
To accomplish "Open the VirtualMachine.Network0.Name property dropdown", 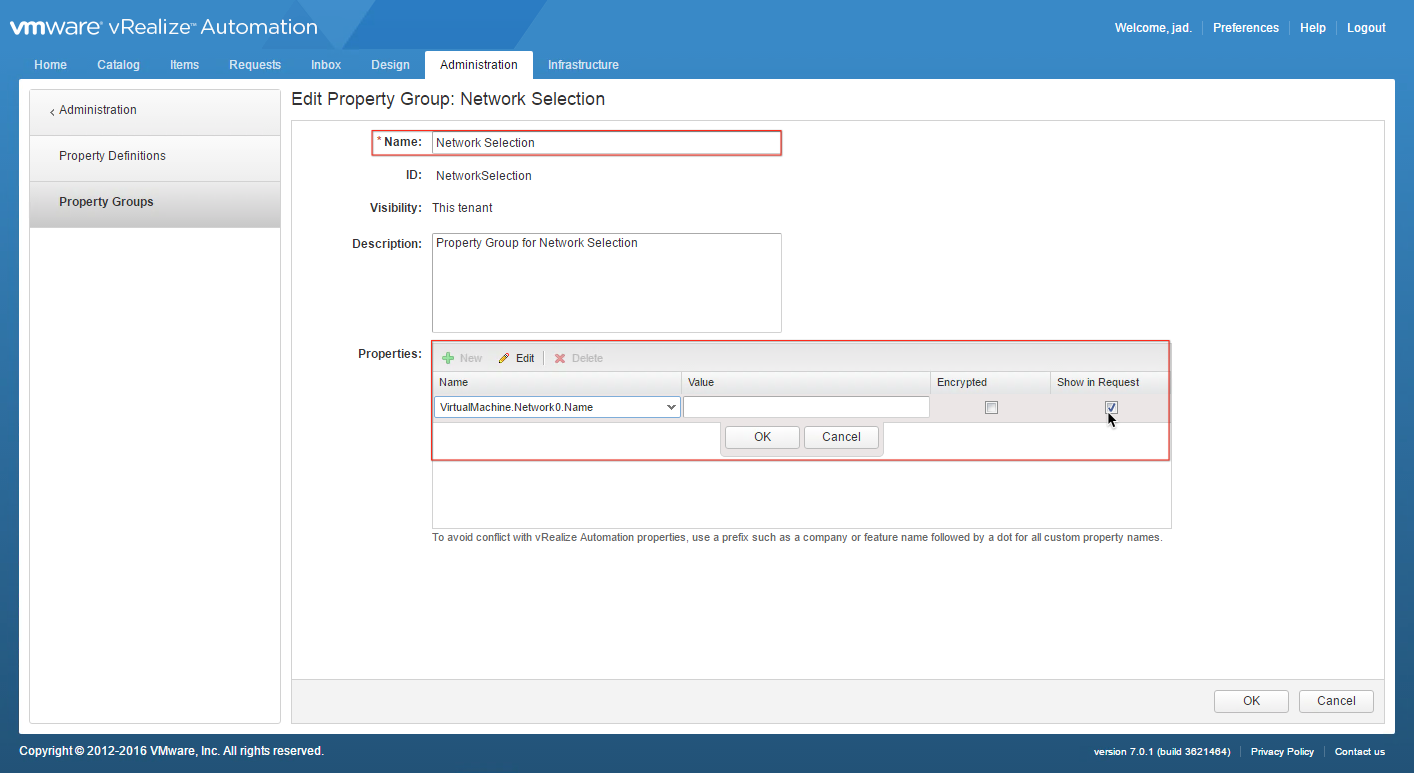I will pyautogui.click(x=671, y=407).
